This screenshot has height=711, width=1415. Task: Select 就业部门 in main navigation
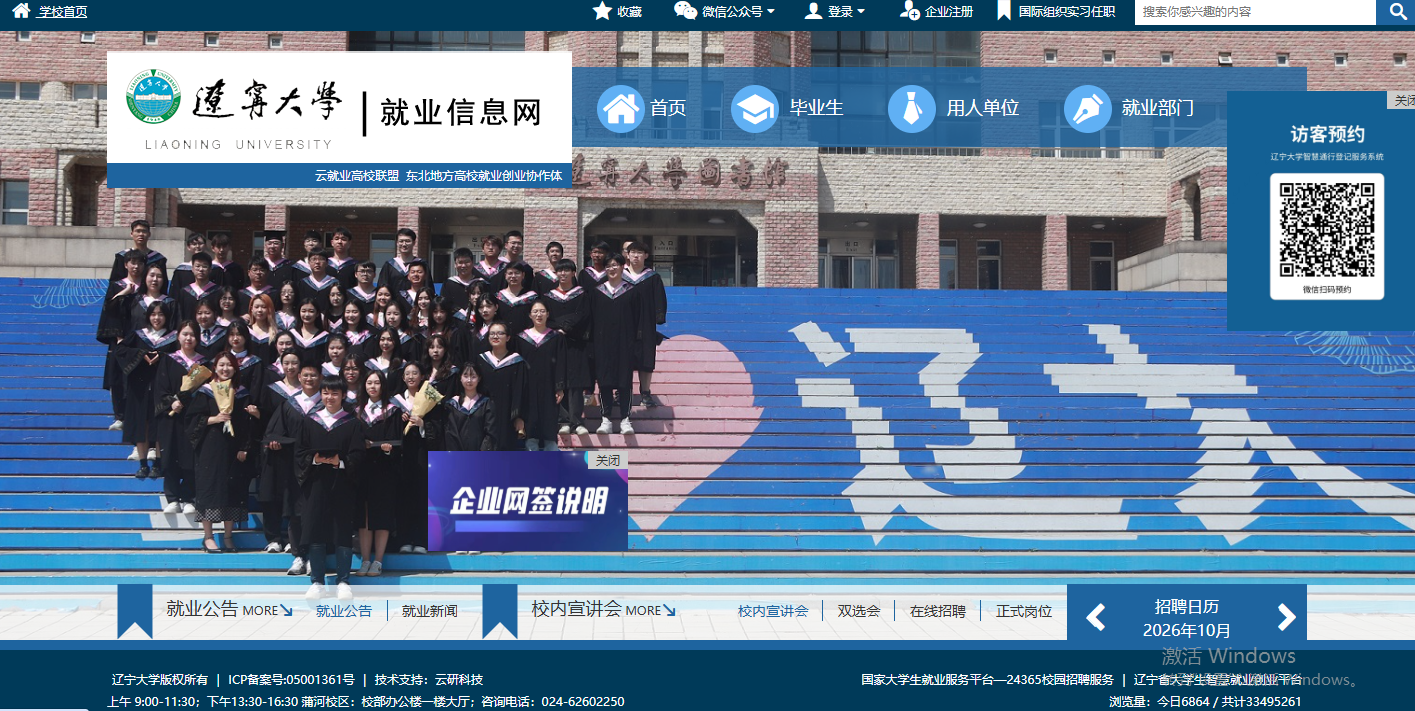(1158, 108)
